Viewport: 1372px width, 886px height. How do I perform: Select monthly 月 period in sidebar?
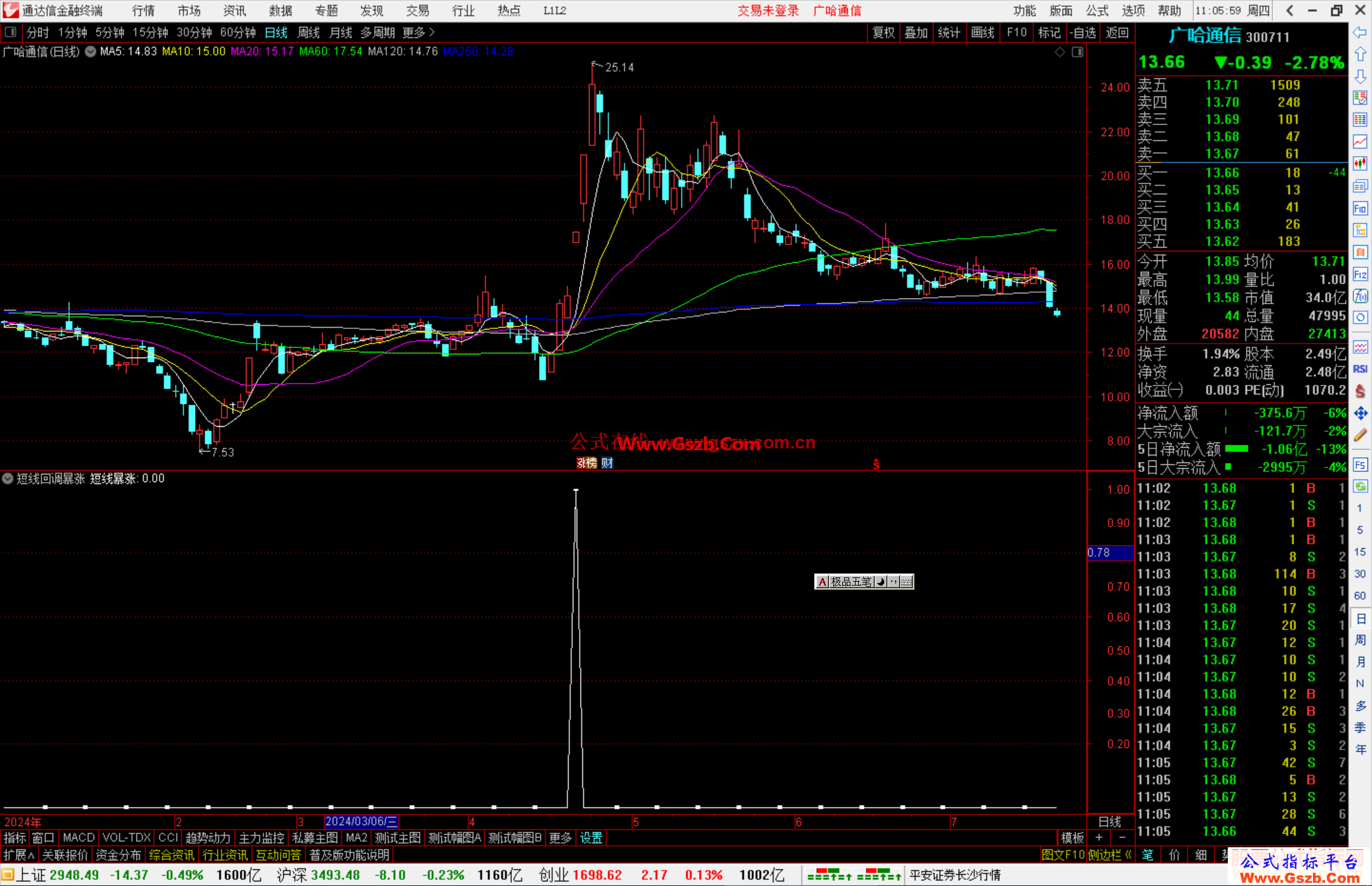click(1360, 662)
